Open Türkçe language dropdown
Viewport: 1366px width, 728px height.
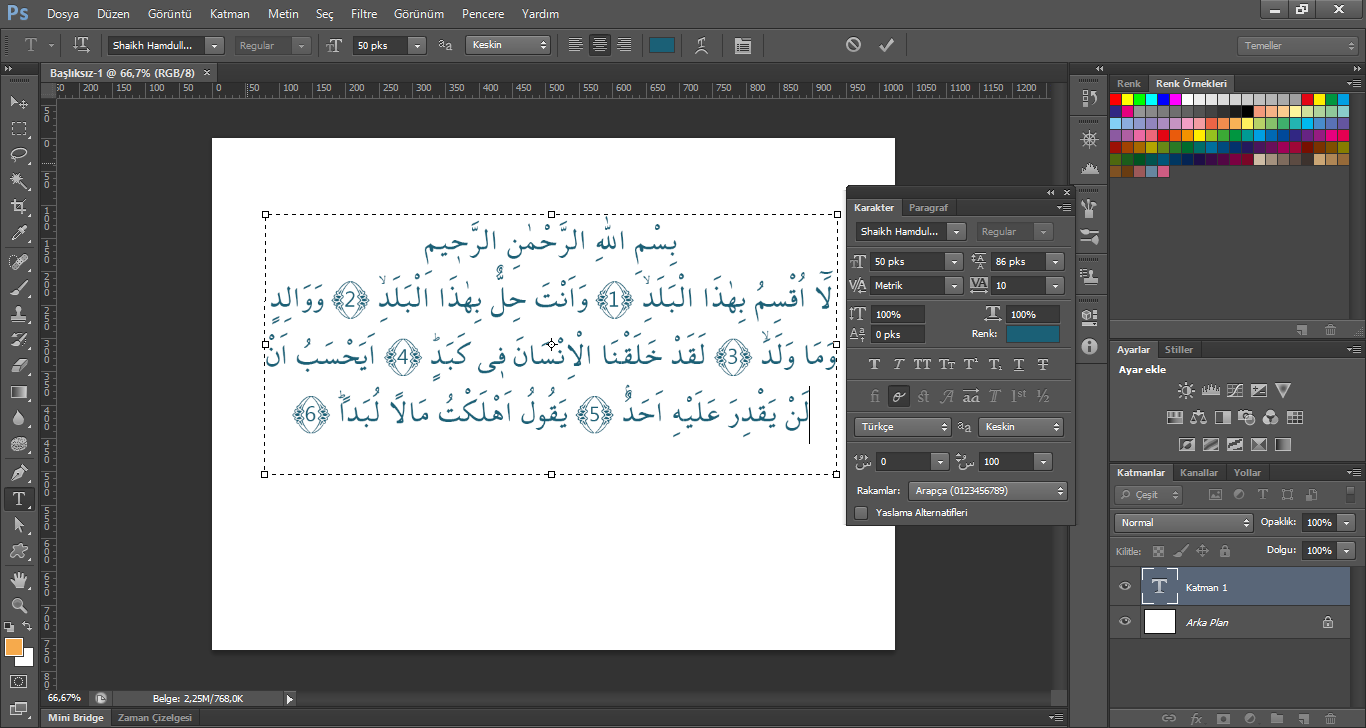click(903, 427)
